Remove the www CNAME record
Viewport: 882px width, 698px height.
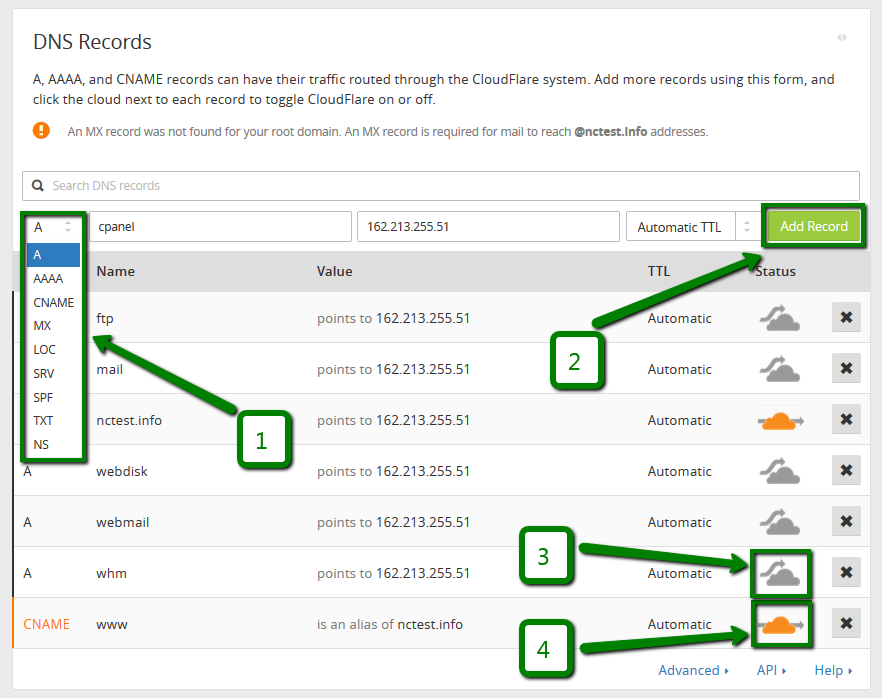pyautogui.click(x=846, y=624)
